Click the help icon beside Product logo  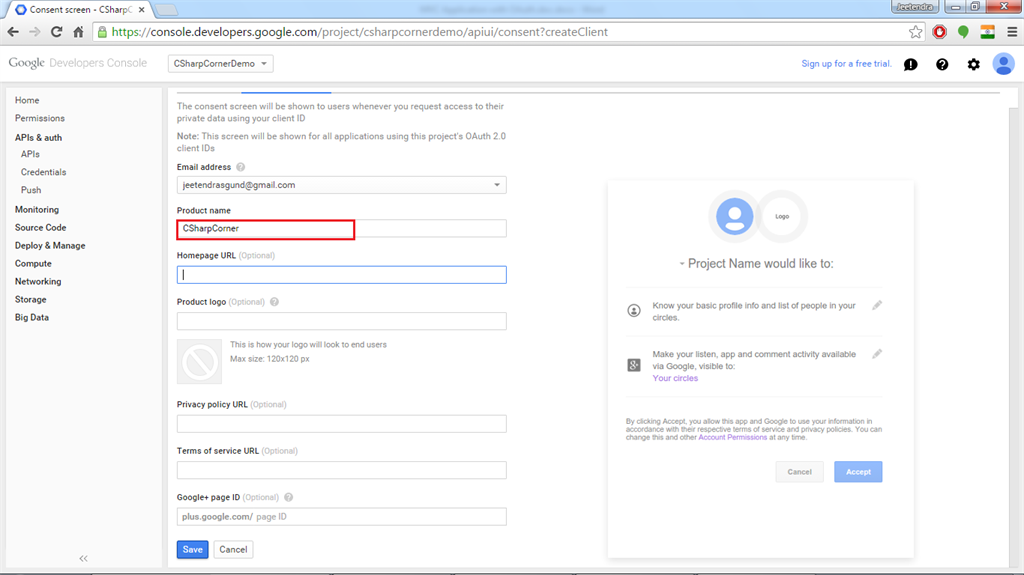[x=274, y=301]
